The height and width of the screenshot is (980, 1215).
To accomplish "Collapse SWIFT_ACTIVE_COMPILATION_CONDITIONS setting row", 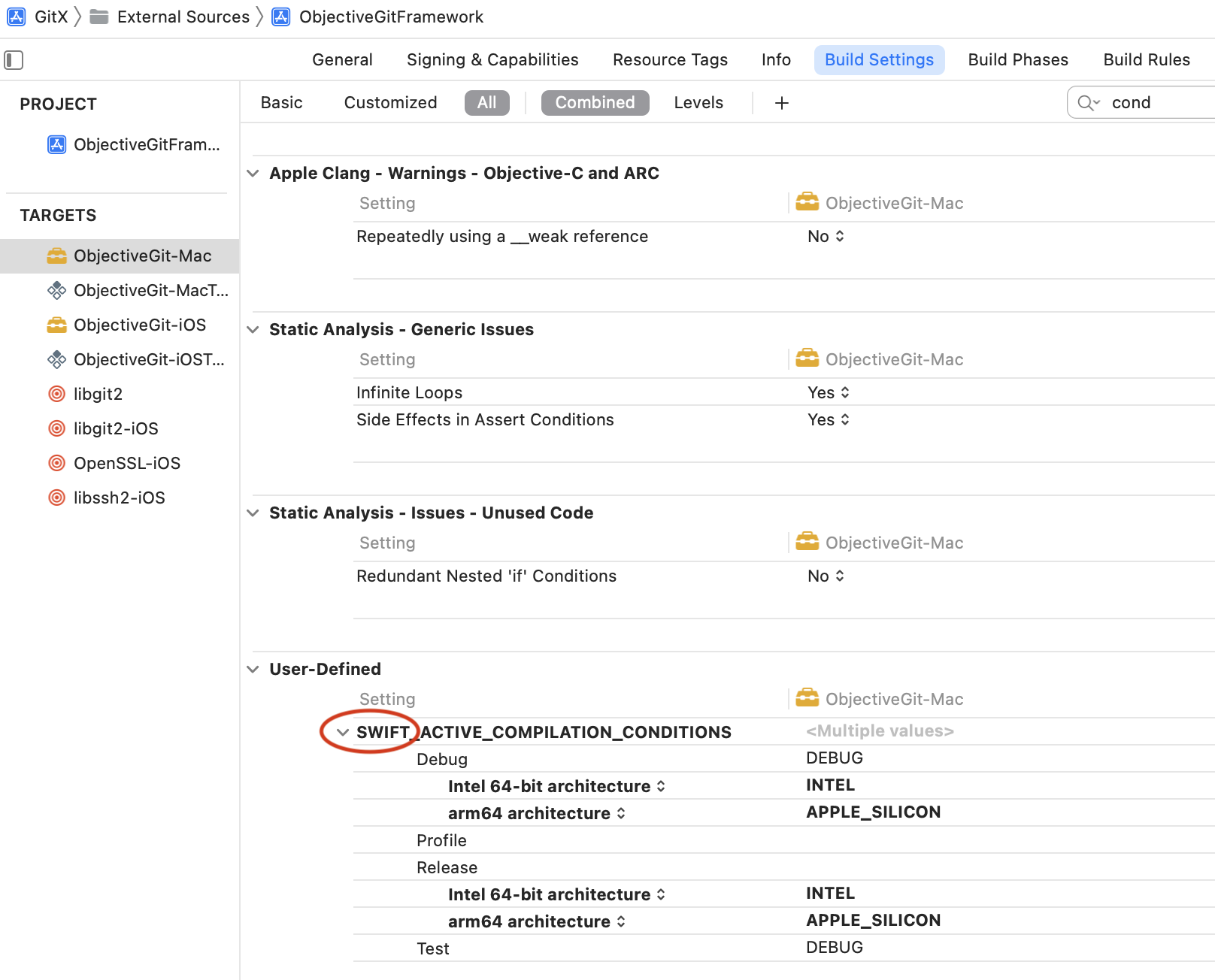I will pyautogui.click(x=343, y=732).
